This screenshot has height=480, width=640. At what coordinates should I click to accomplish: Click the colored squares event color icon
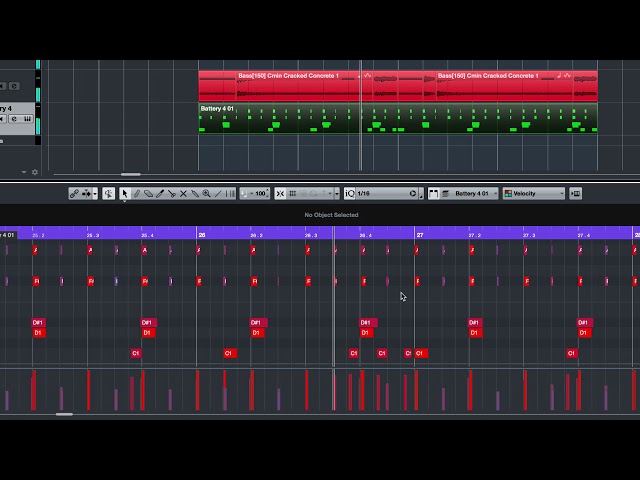tap(508, 193)
